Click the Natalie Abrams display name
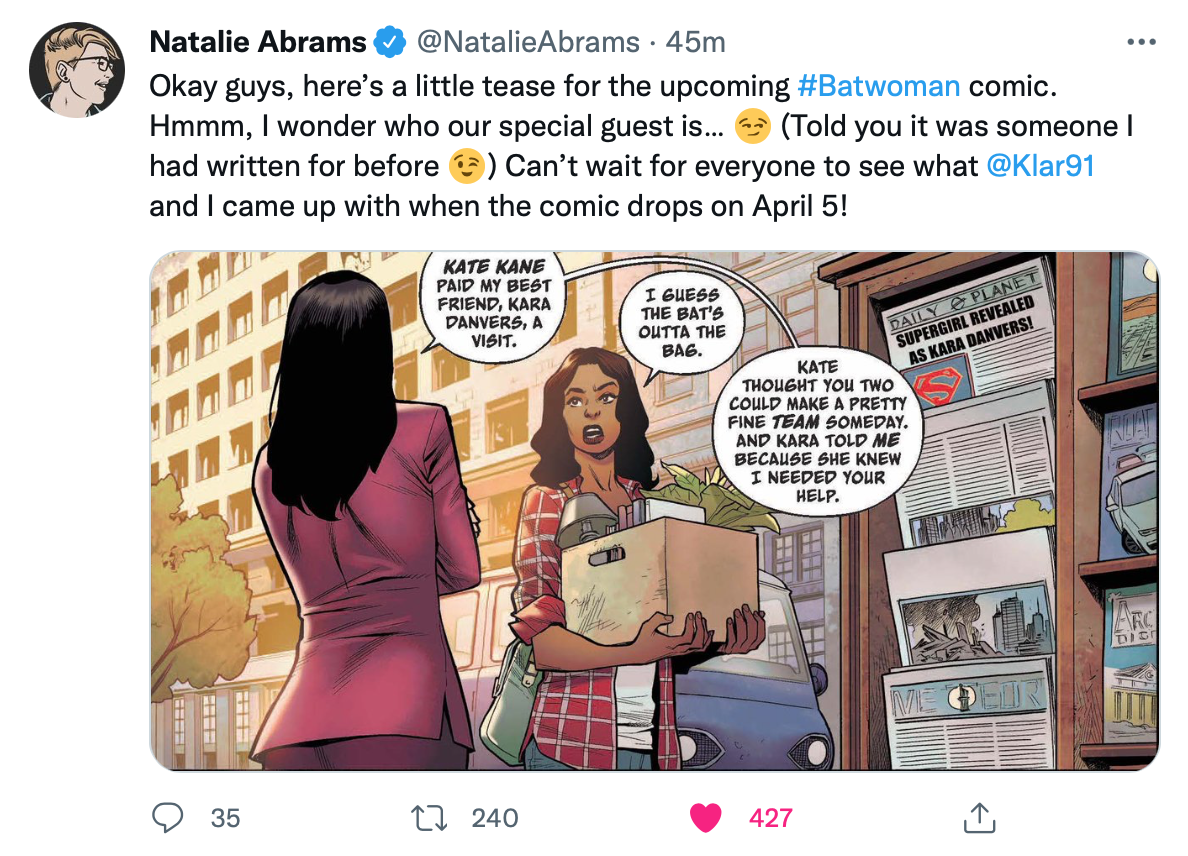Viewport: 1188px width, 856px height. coord(258,42)
